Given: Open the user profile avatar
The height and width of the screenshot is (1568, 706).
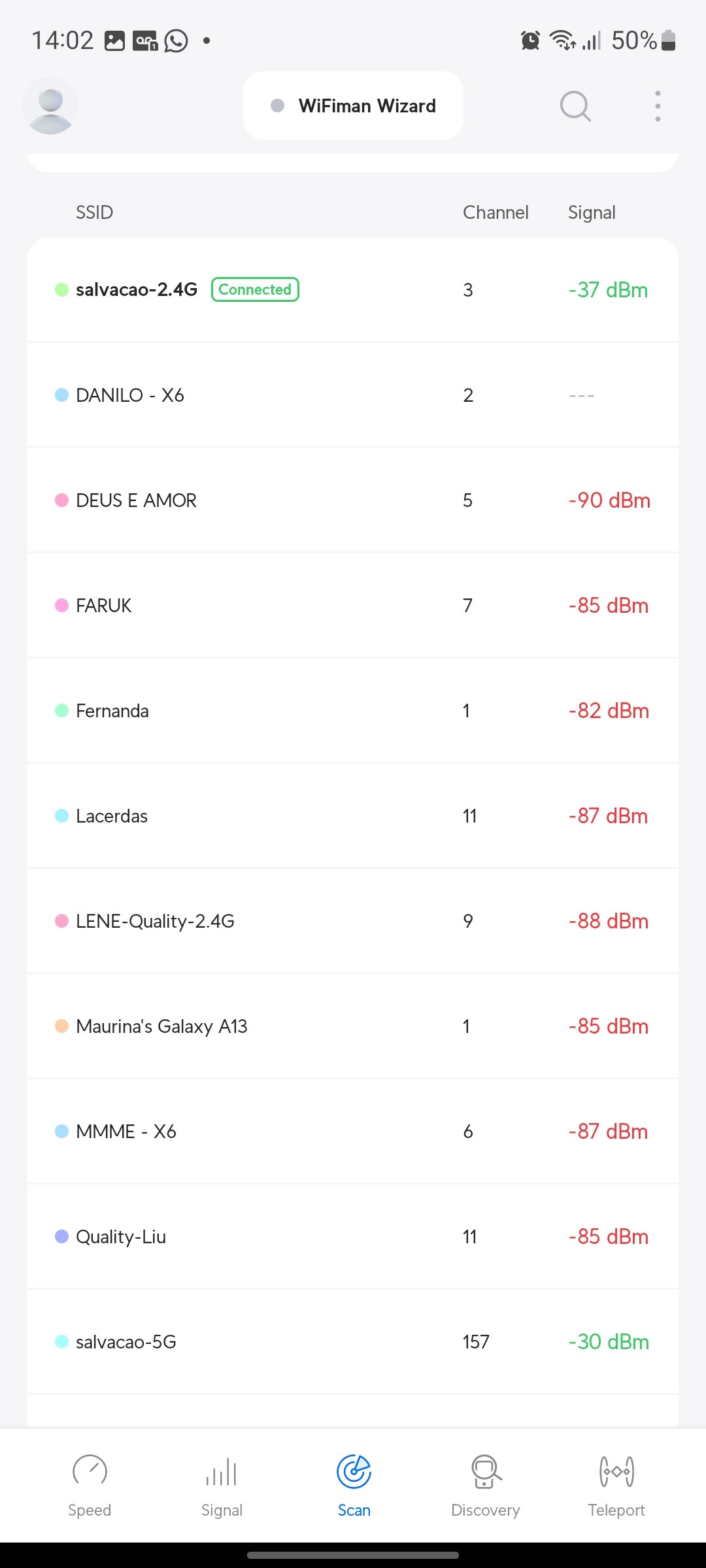Looking at the screenshot, I should click(x=50, y=106).
